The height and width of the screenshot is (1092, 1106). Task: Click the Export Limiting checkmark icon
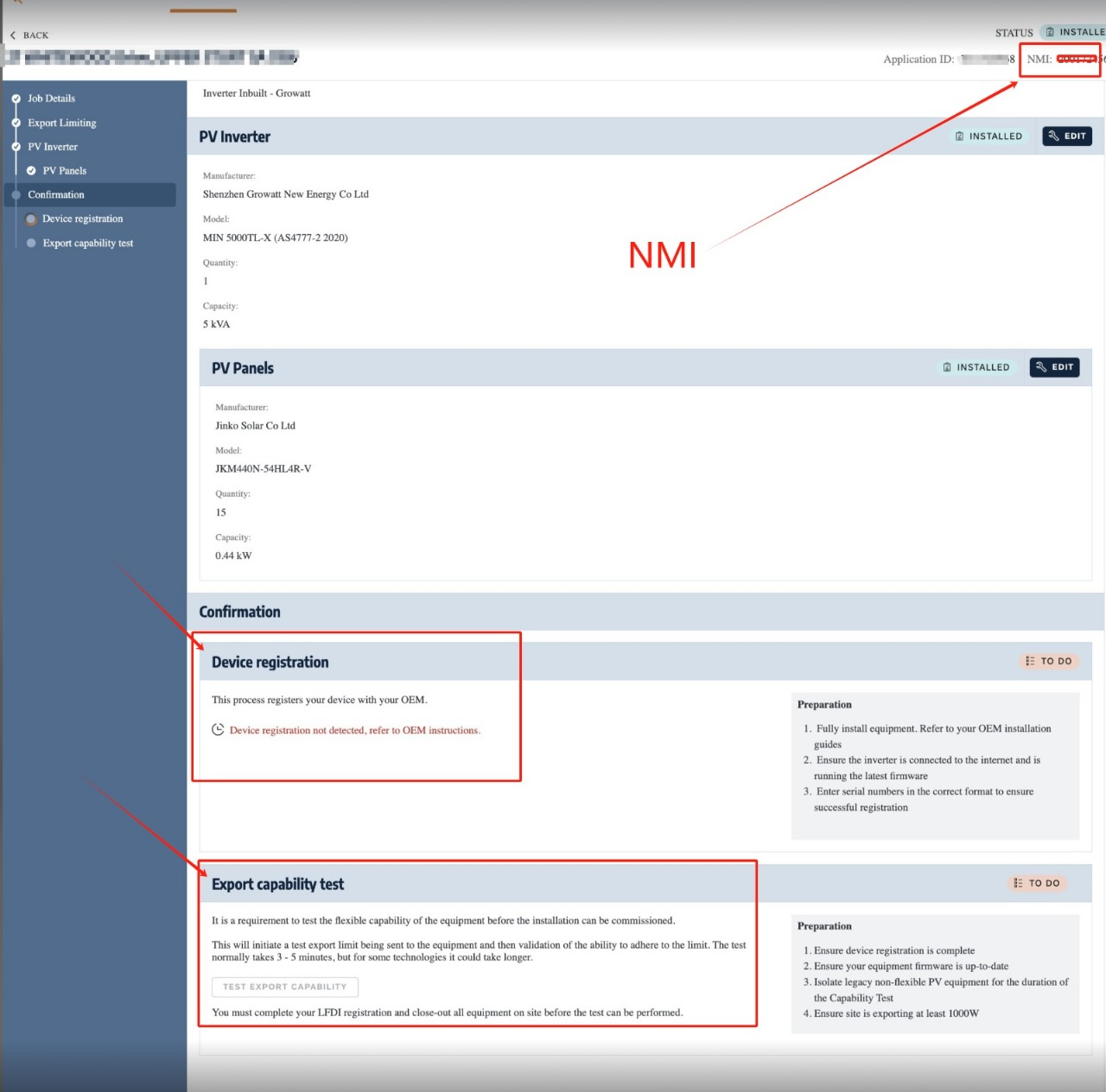tap(16, 123)
